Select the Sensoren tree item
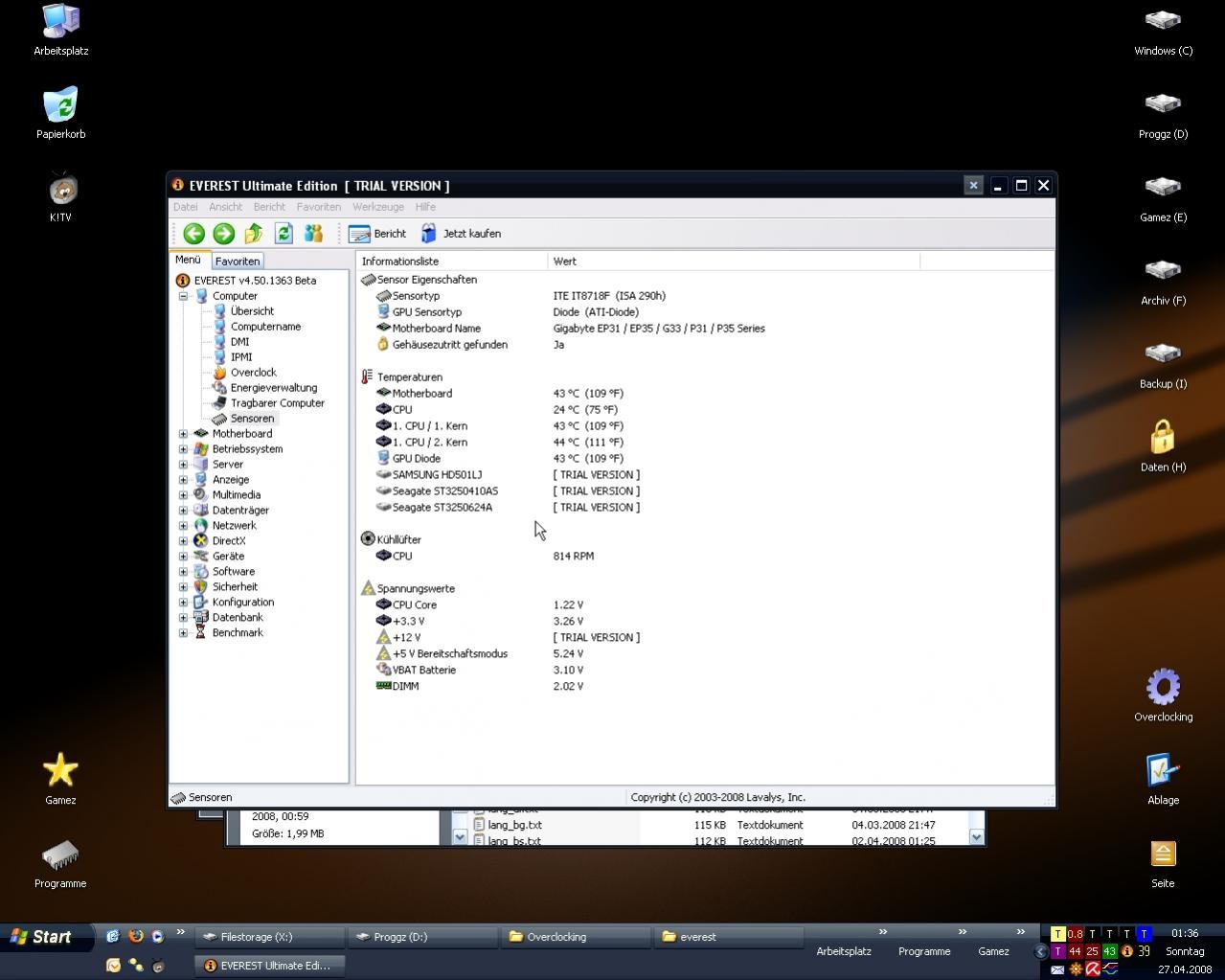This screenshot has height=980, width=1225. [252, 419]
